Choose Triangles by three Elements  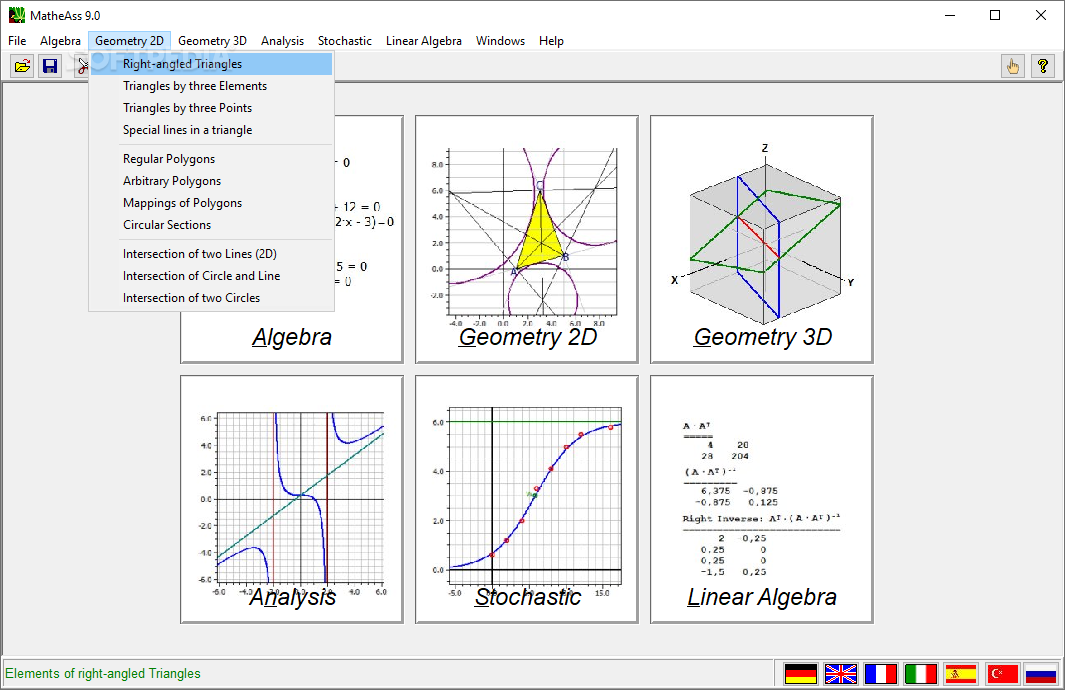click(211, 86)
